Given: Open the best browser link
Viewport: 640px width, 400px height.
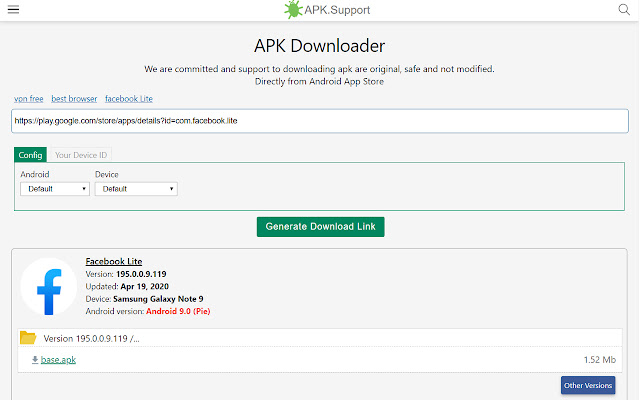Looking at the screenshot, I should 74,99.
